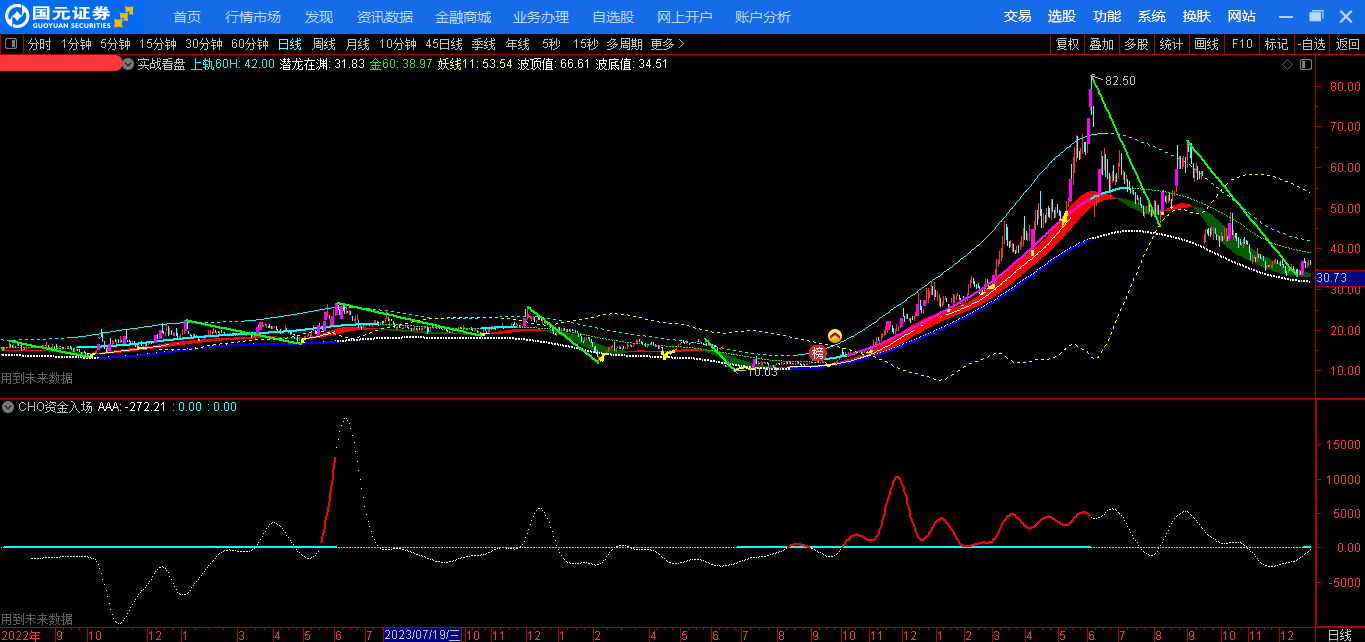Click the 返回 button
1365x642 pixels.
click(x=1348, y=44)
